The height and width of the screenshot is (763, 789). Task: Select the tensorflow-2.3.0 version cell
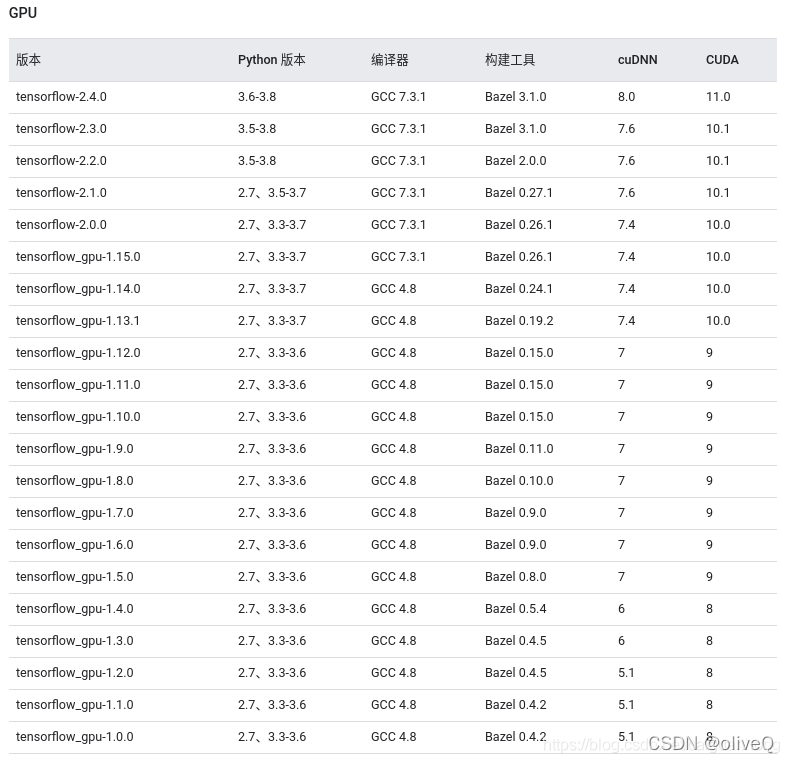pyautogui.click(x=61, y=129)
